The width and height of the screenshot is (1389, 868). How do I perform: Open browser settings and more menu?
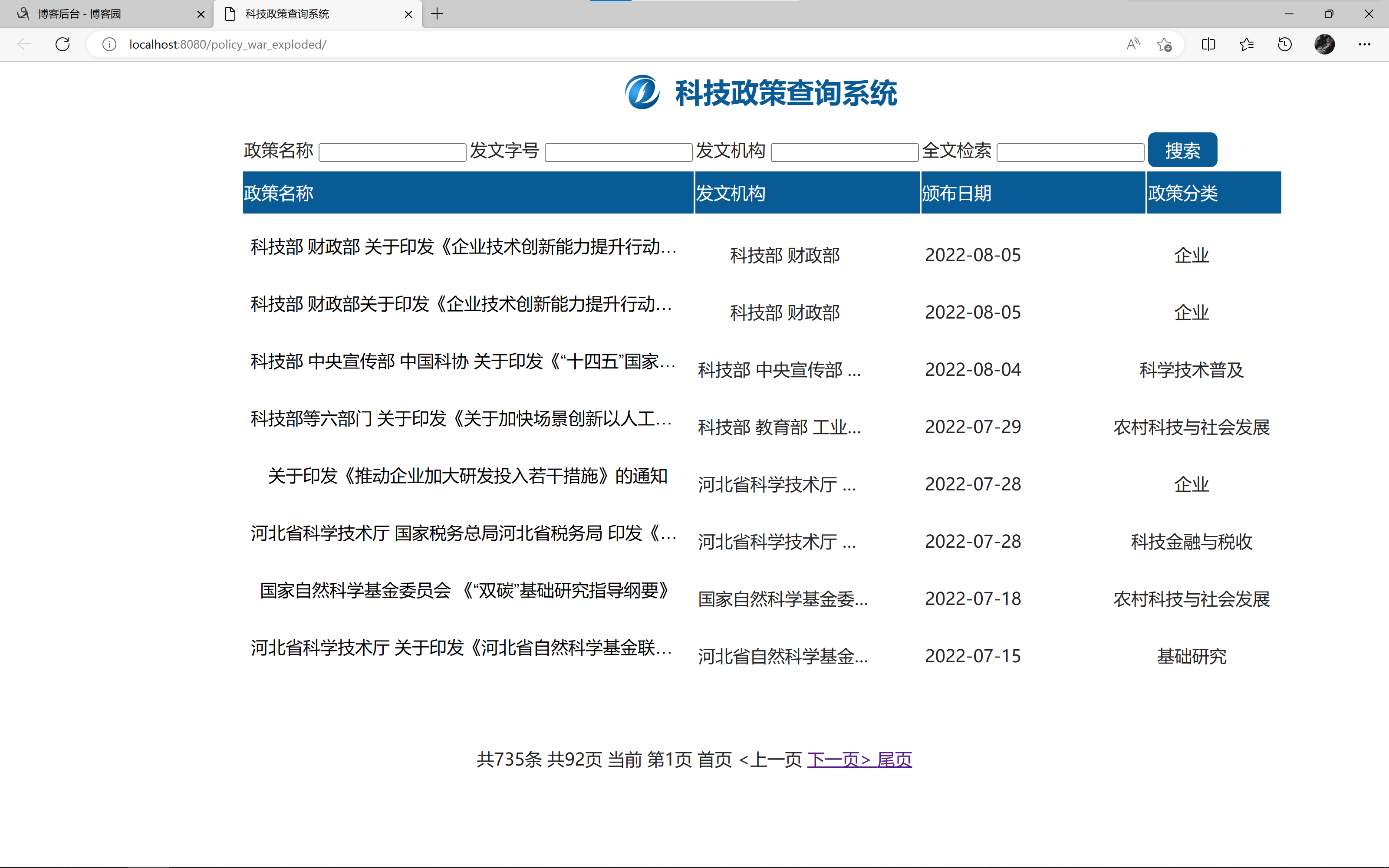pos(1364,44)
